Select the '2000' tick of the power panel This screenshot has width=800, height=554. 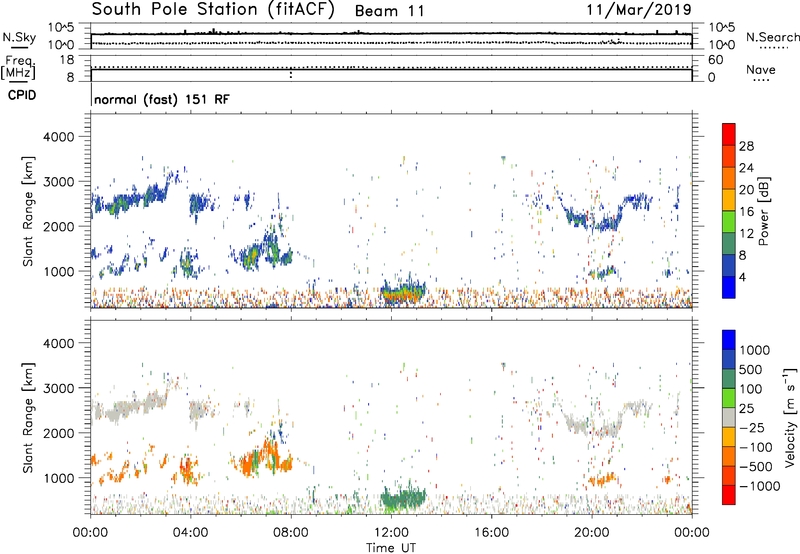(58, 226)
